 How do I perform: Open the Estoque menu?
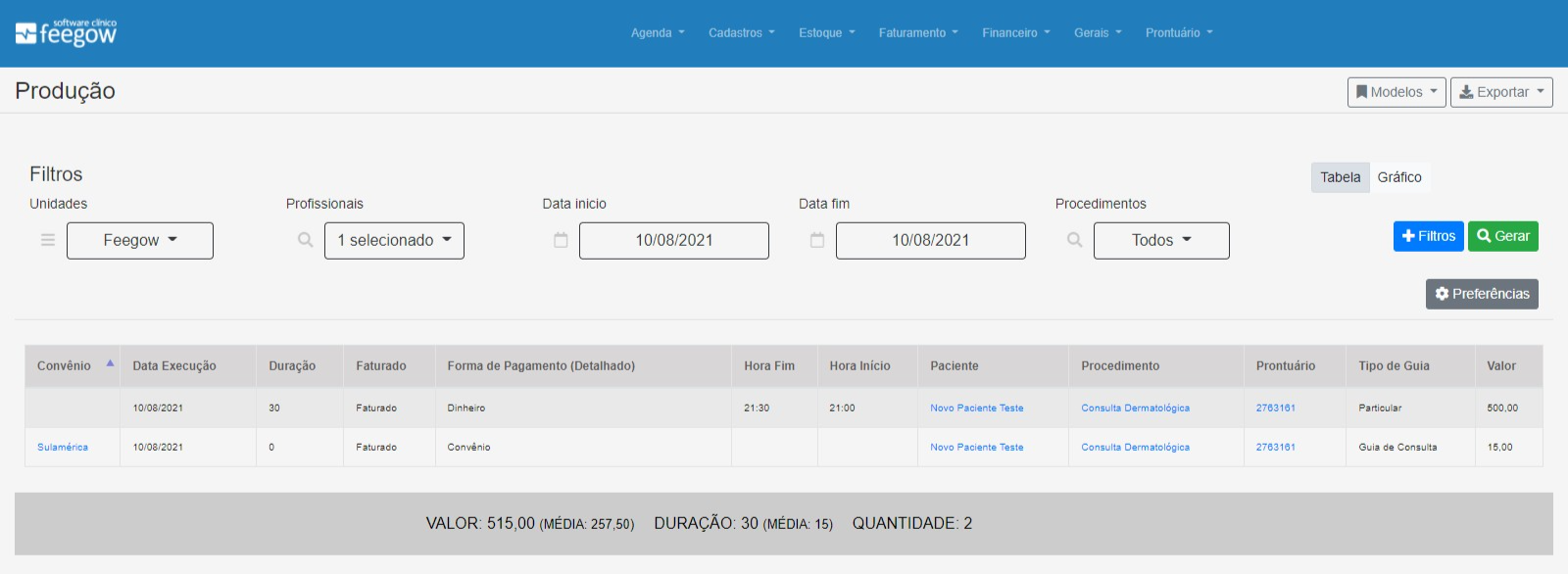point(827,33)
